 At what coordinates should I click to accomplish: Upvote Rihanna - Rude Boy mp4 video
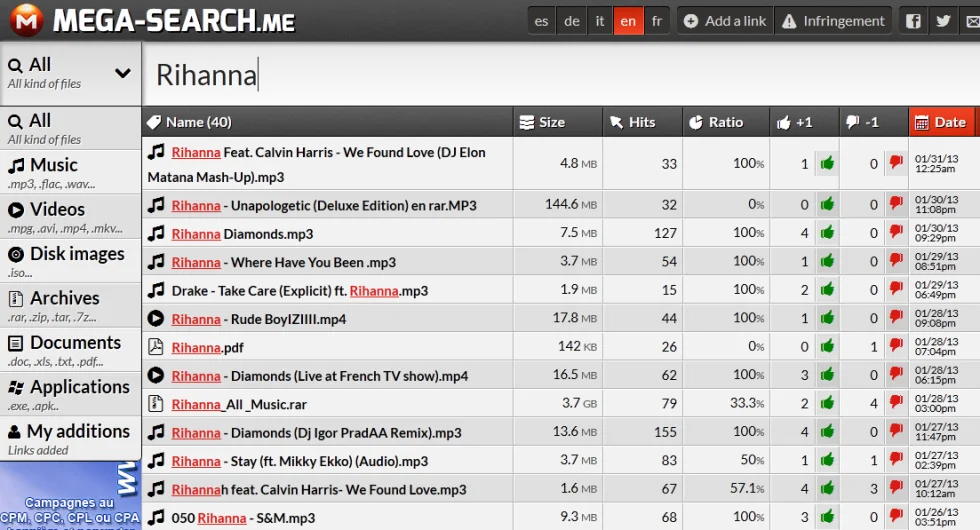[827, 318]
